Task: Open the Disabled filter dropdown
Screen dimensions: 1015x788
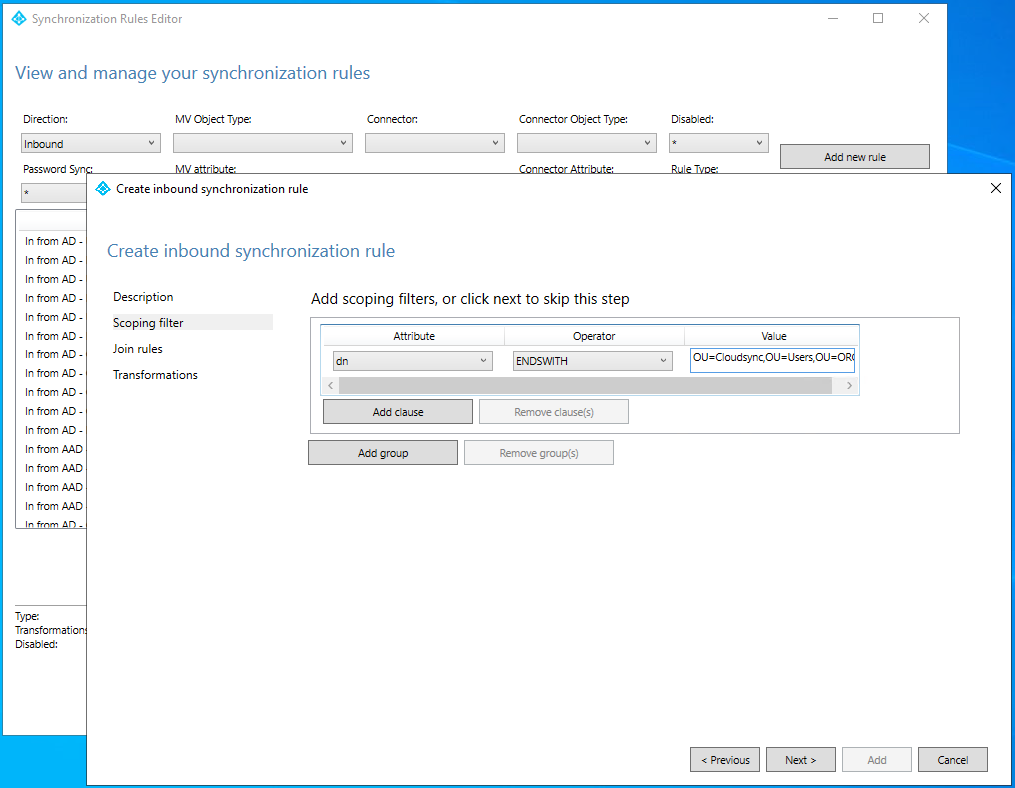Action: click(x=718, y=142)
